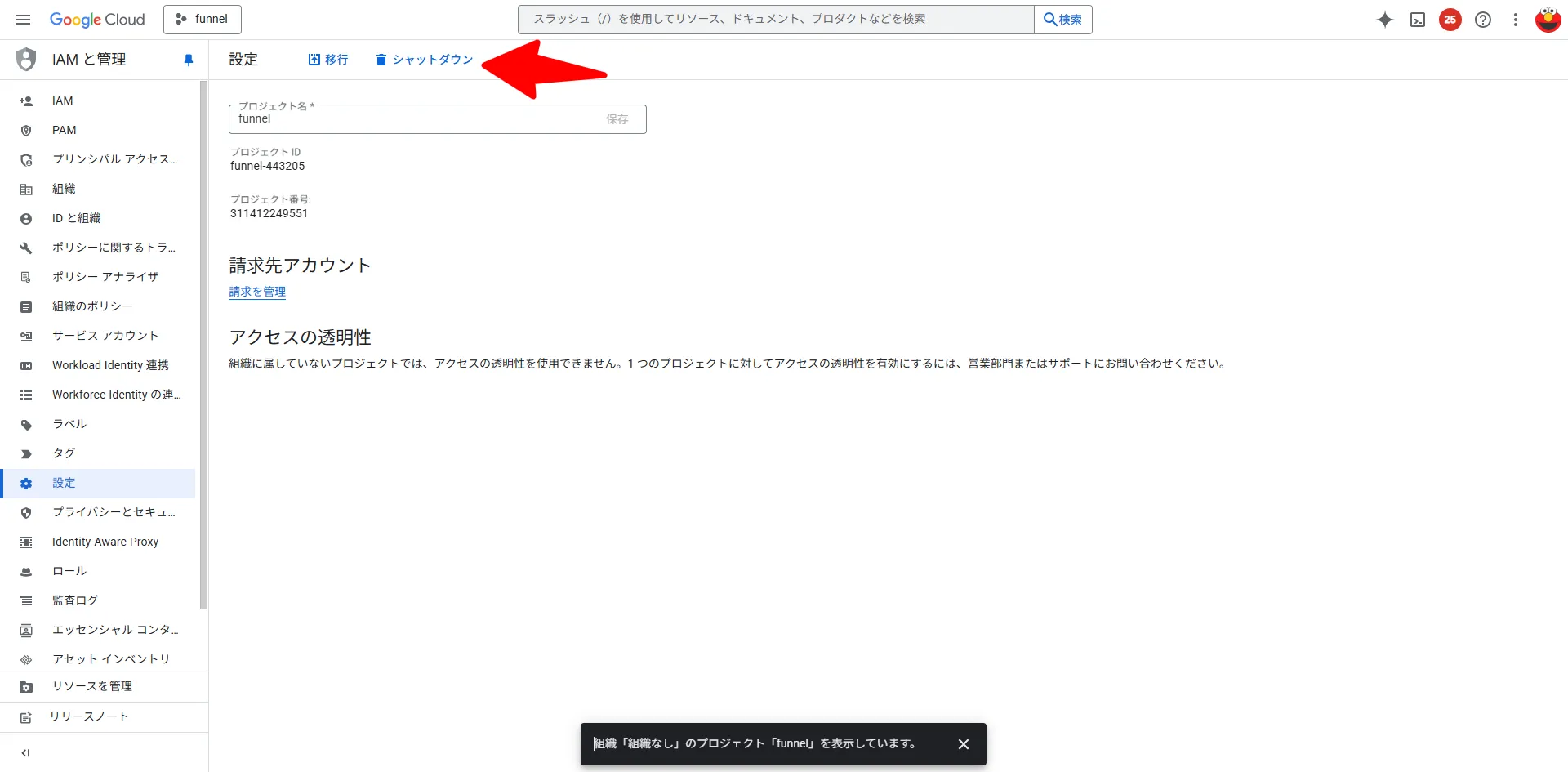The height and width of the screenshot is (772, 1568).
Task: Open the Gemini assistant sparkle icon
Action: 1384,20
